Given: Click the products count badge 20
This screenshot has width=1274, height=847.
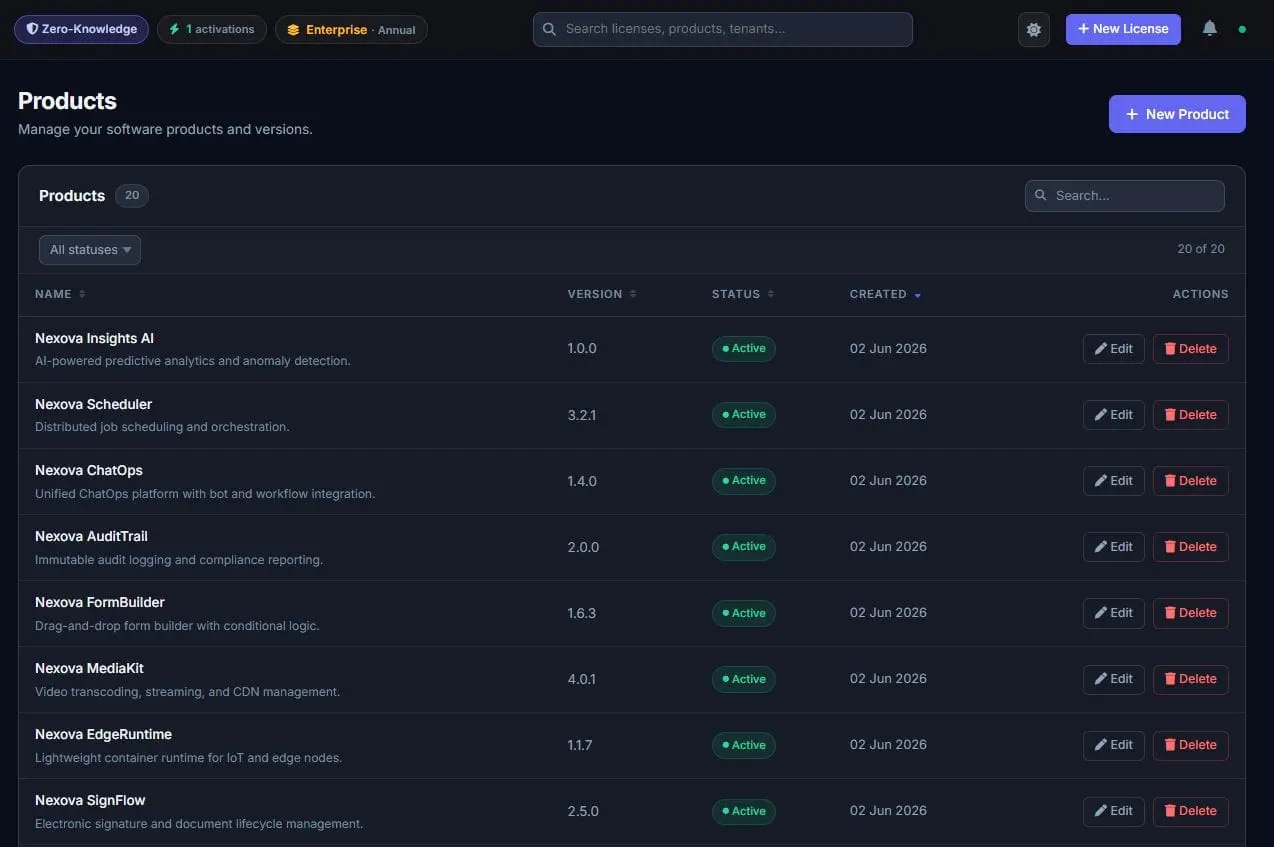Looking at the screenshot, I should click(132, 196).
